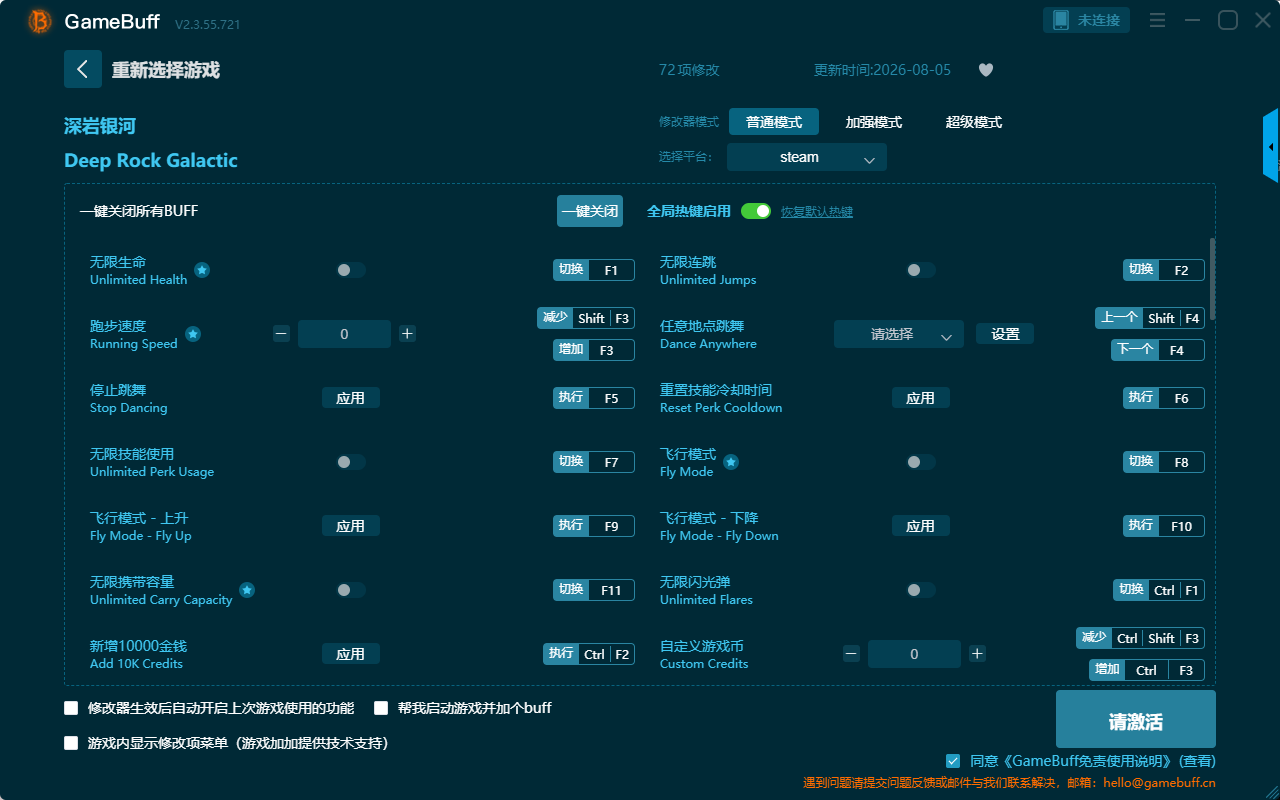The height and width of the screenshot is (800, 1280).
Task: Click the star badge beside Fly Mode
Action: tap(731, 462)
